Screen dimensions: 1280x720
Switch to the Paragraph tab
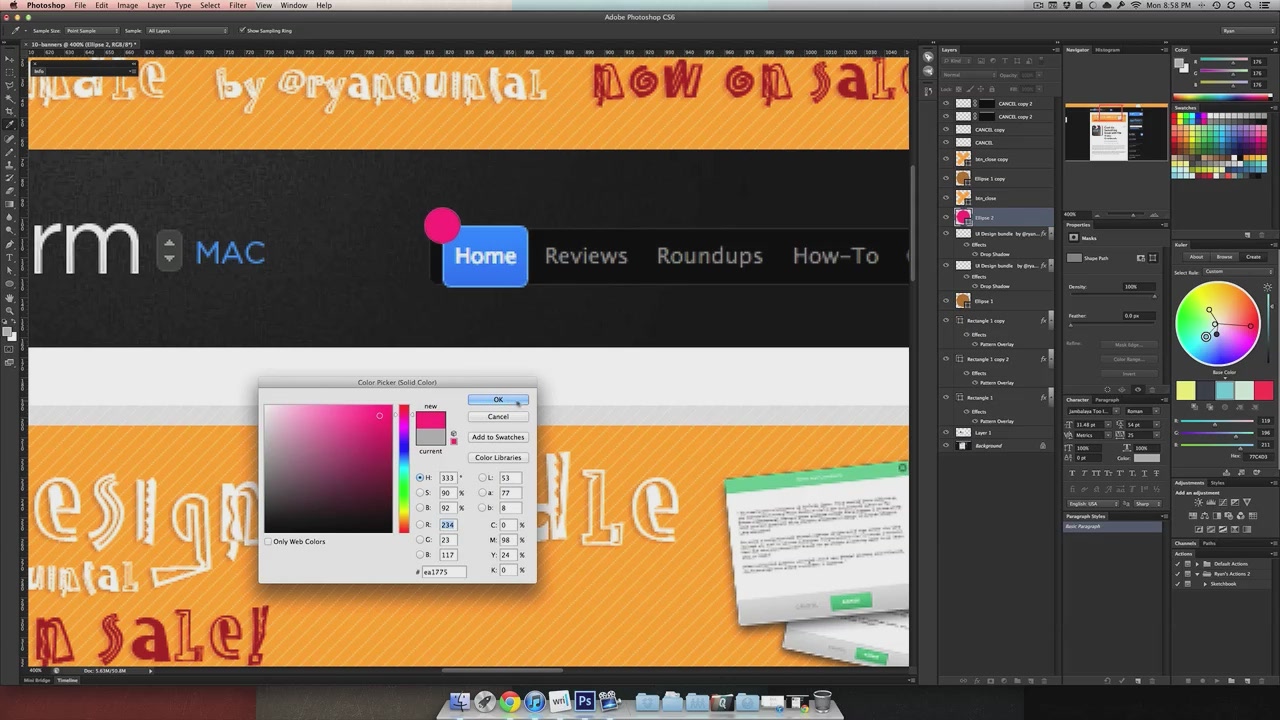[1107, 400]
